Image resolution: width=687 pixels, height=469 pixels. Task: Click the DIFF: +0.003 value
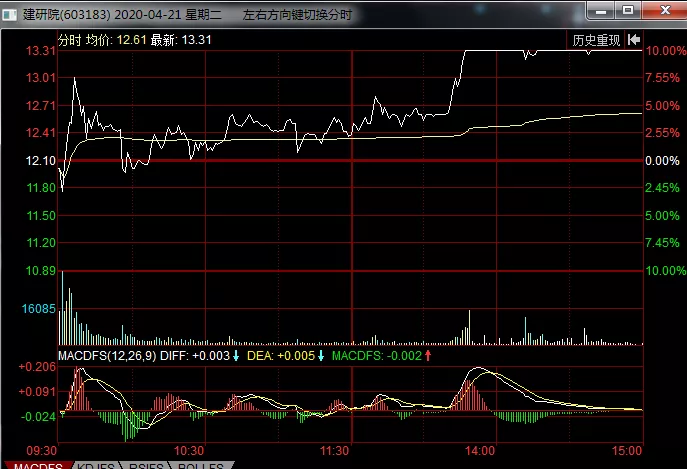pos(195,355)
